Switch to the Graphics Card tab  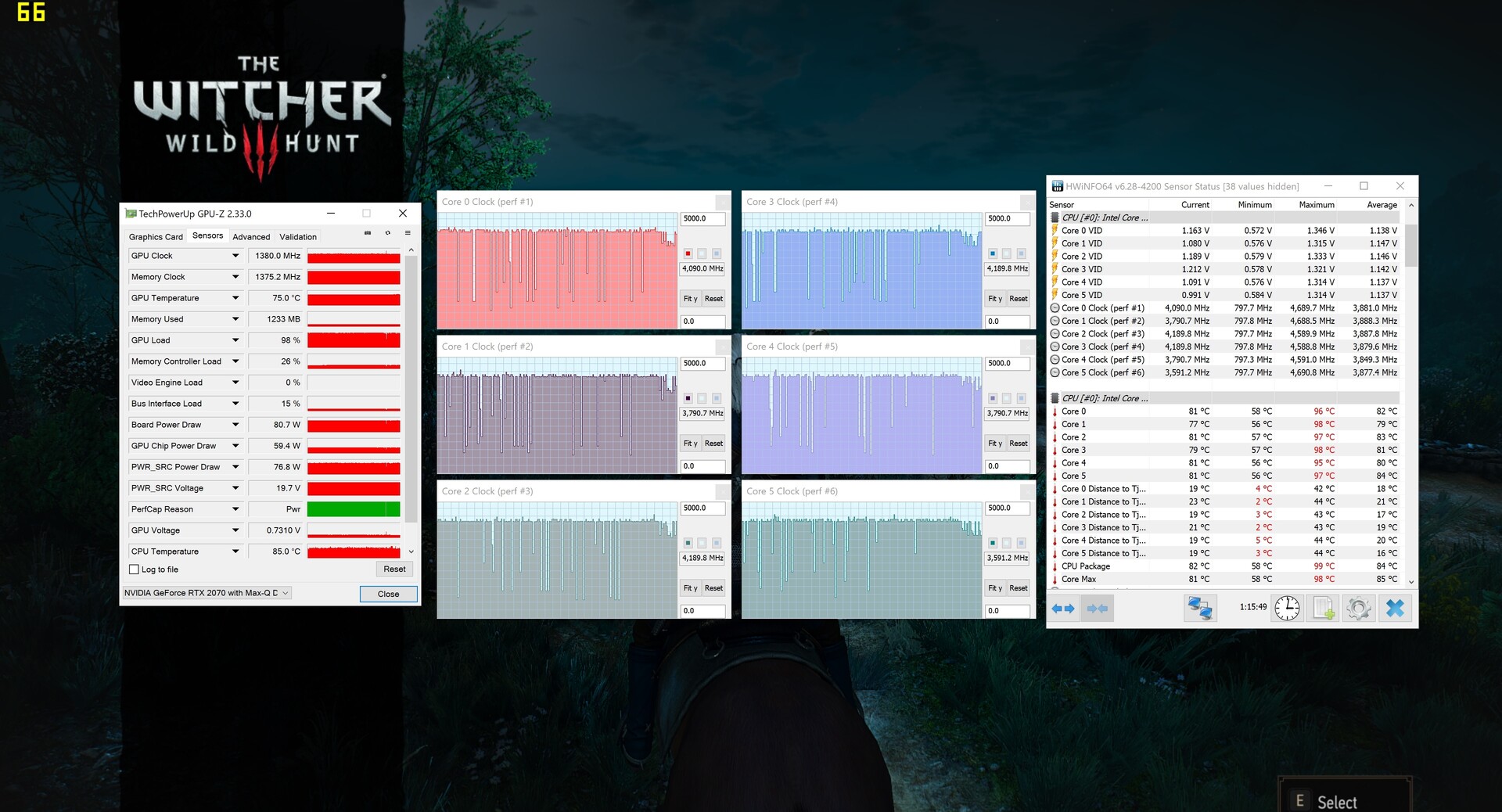(x=156, y=236)
